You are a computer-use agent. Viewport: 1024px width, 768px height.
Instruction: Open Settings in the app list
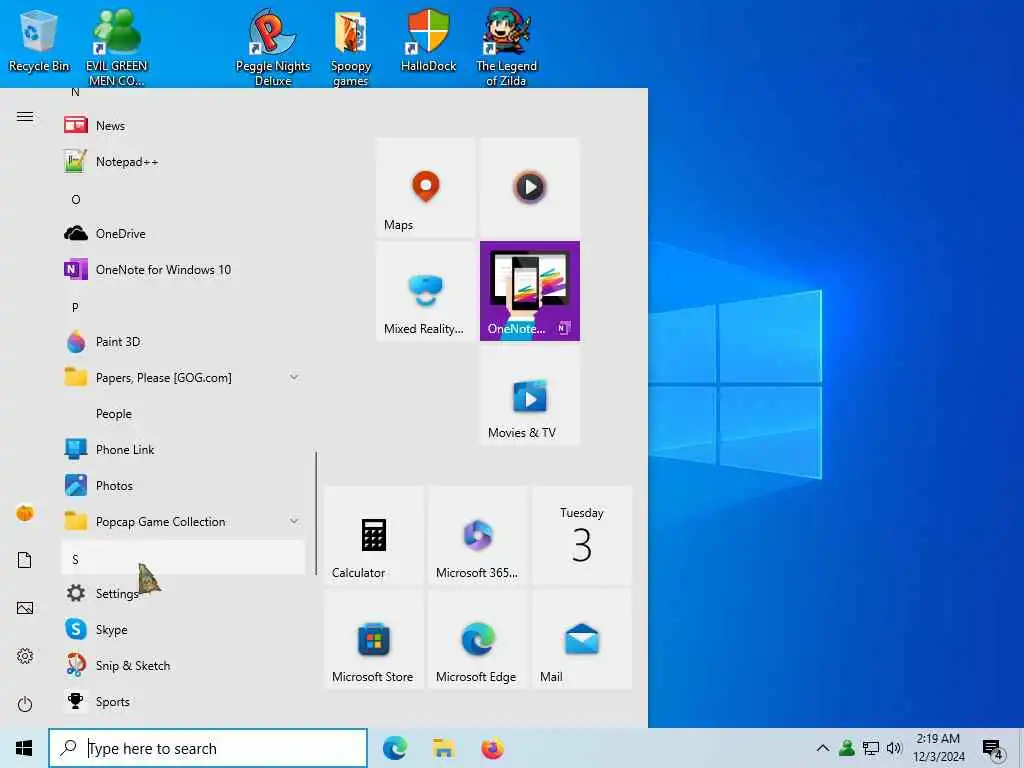point(183,593)
